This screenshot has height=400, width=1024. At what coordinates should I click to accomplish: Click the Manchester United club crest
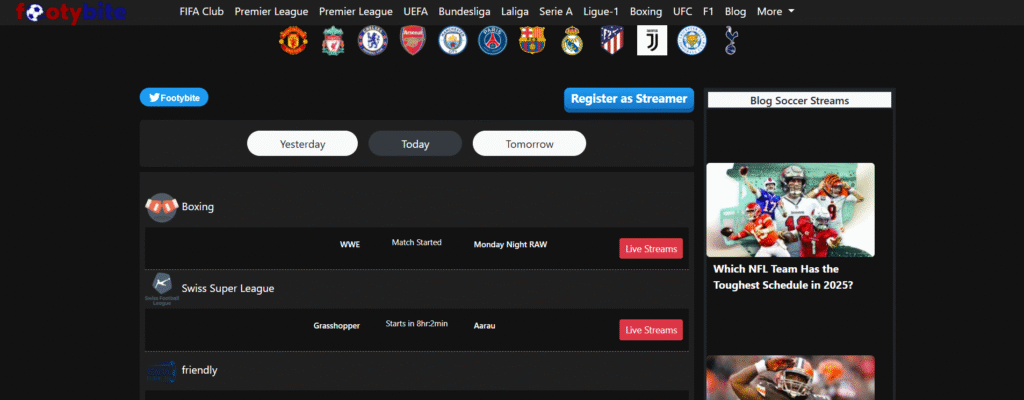coord(293,41)
